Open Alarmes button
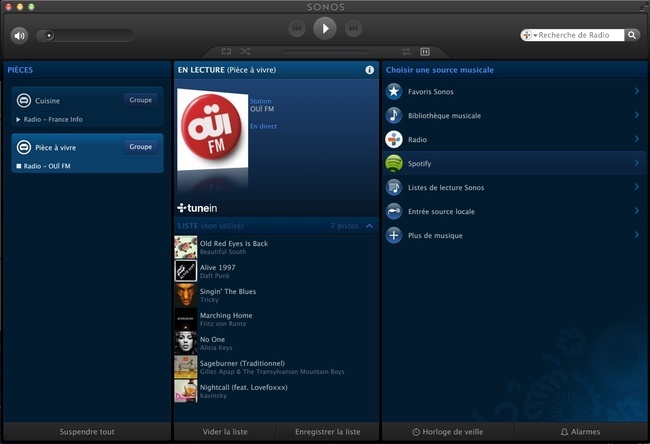650x444 pixels. [x=580, y=432]
